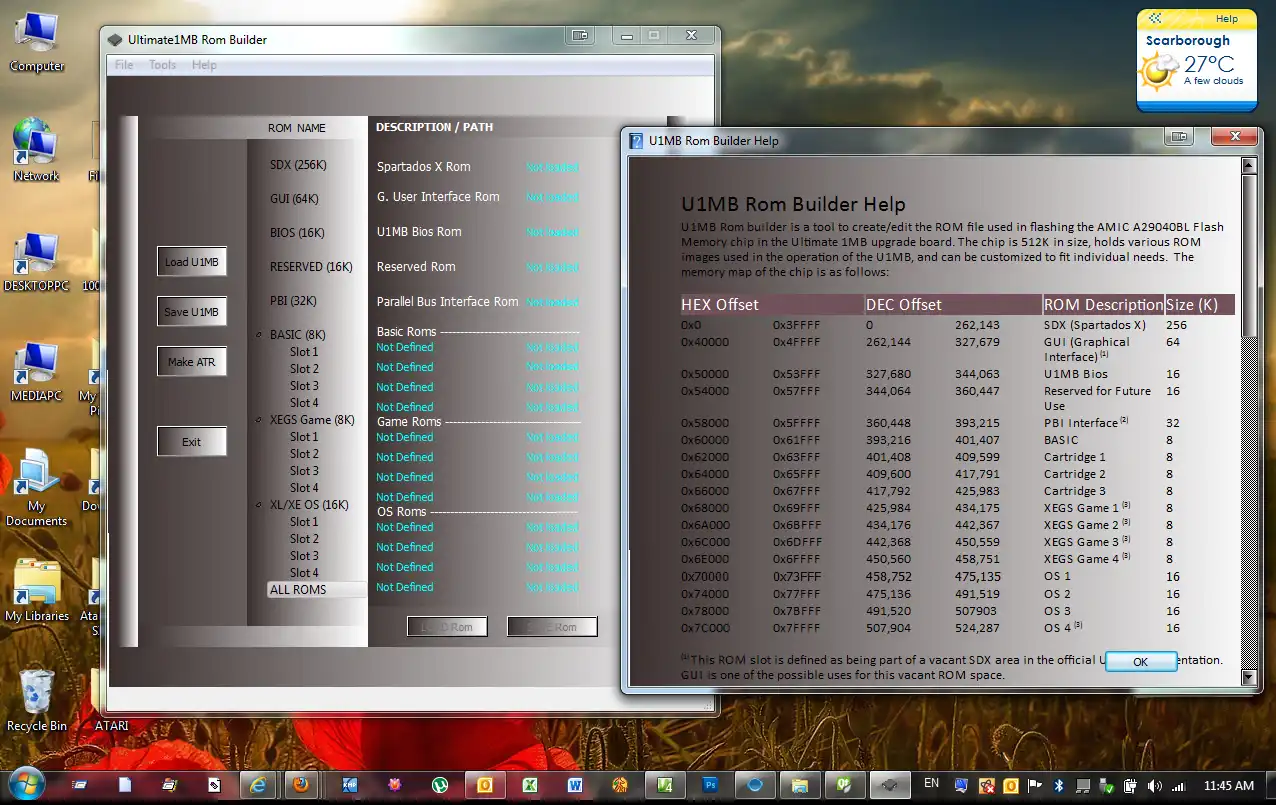The image size is (1276, 805).
Task: Click the EN language indicator
Action: [932, 784]
